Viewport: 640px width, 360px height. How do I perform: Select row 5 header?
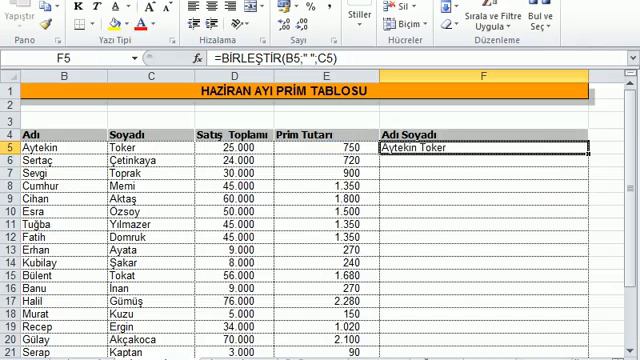(10, 147)
